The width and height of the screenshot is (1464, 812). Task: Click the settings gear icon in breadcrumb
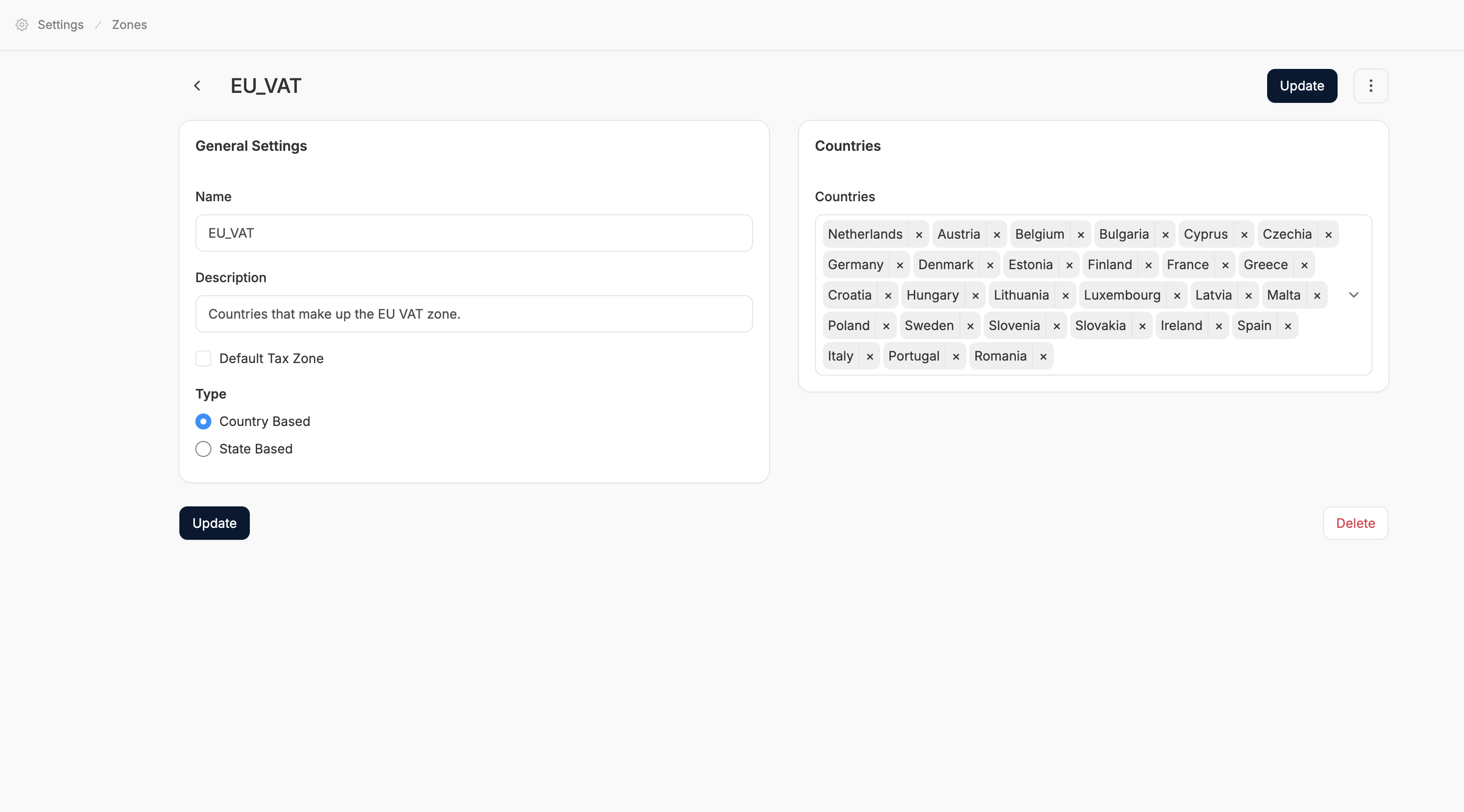pos(21,24)
